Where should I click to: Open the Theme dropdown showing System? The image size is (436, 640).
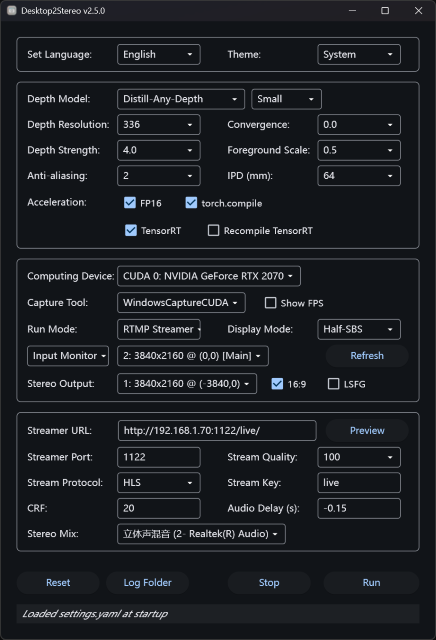(359, 55)
